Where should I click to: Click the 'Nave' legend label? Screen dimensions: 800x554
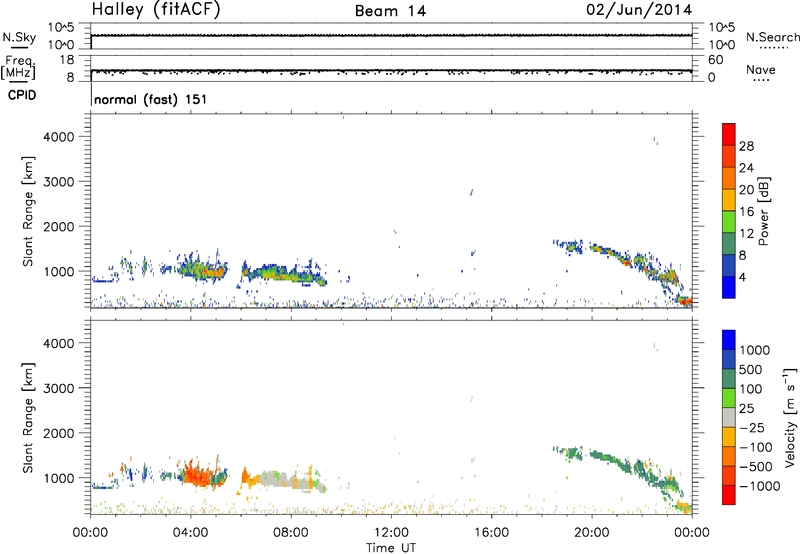[x=760, y=69]
